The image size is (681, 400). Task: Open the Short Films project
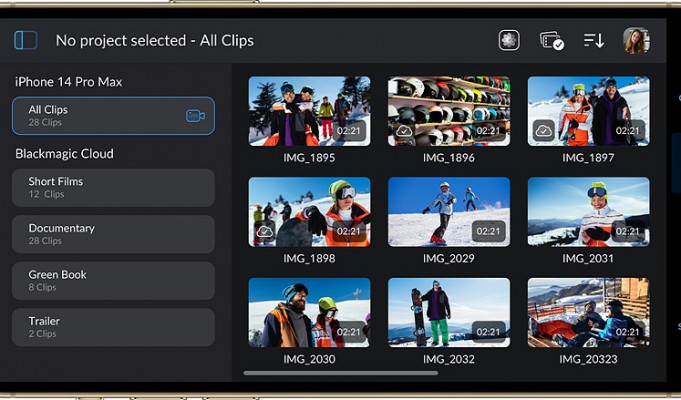click(x=113, y=188)
